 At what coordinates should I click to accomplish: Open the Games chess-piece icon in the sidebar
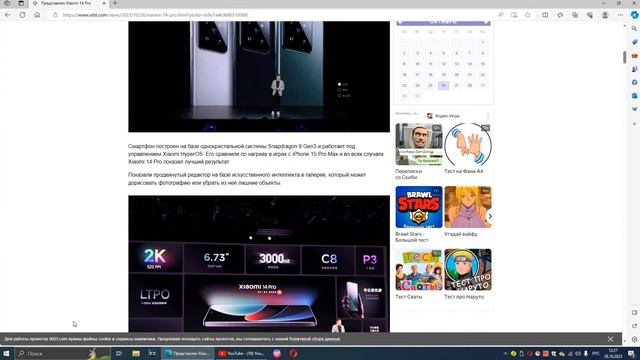click(634, 69)
